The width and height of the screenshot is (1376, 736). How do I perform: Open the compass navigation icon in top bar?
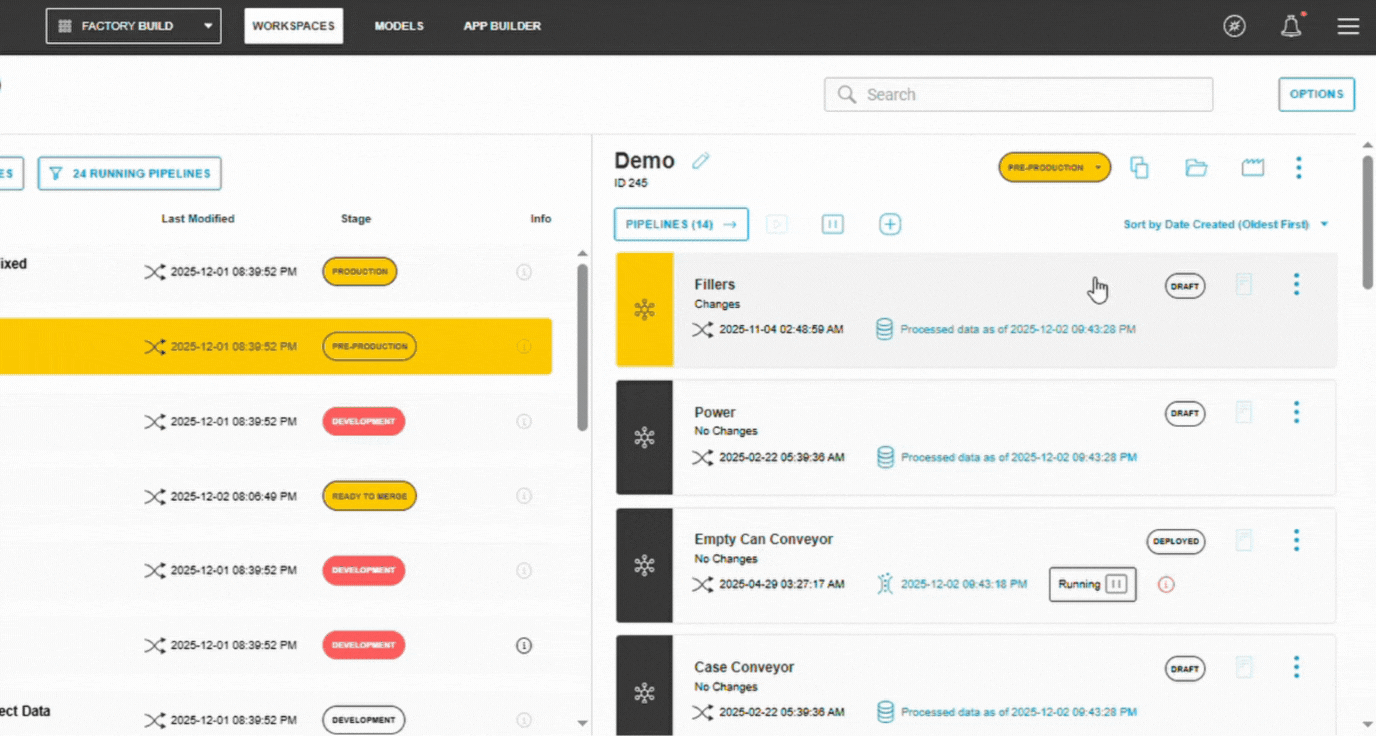tap(1235, 27)
